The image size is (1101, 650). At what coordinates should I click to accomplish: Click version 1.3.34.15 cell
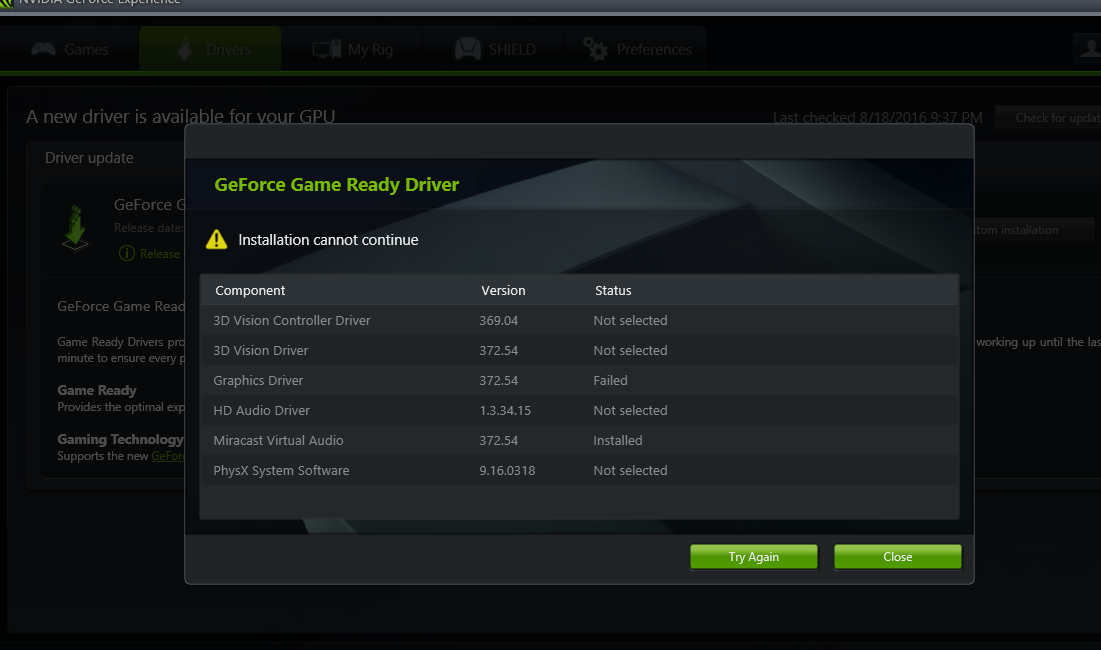pyautogui.click(x=505, y=411)
